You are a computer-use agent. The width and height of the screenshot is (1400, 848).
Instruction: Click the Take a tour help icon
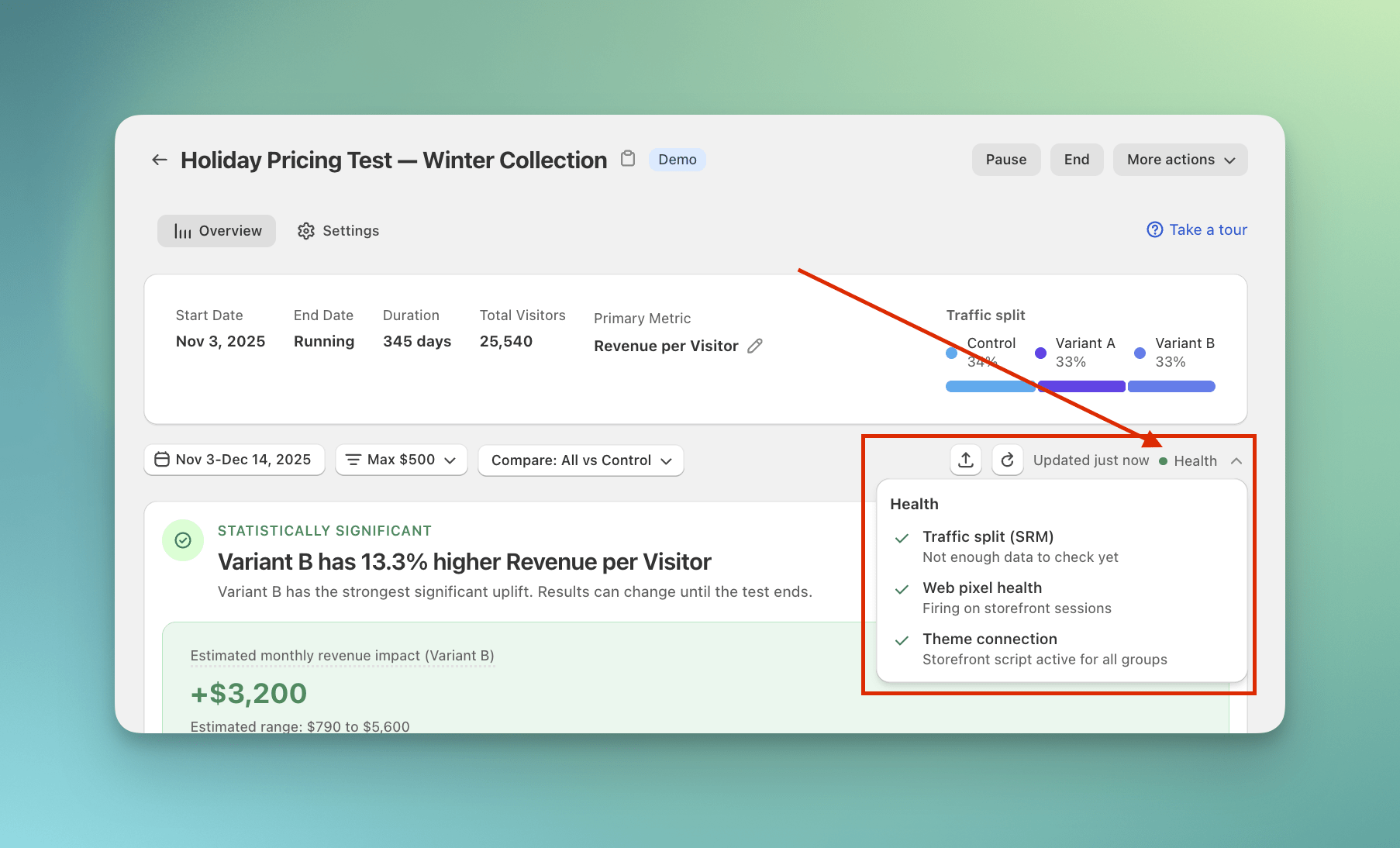1155,230
